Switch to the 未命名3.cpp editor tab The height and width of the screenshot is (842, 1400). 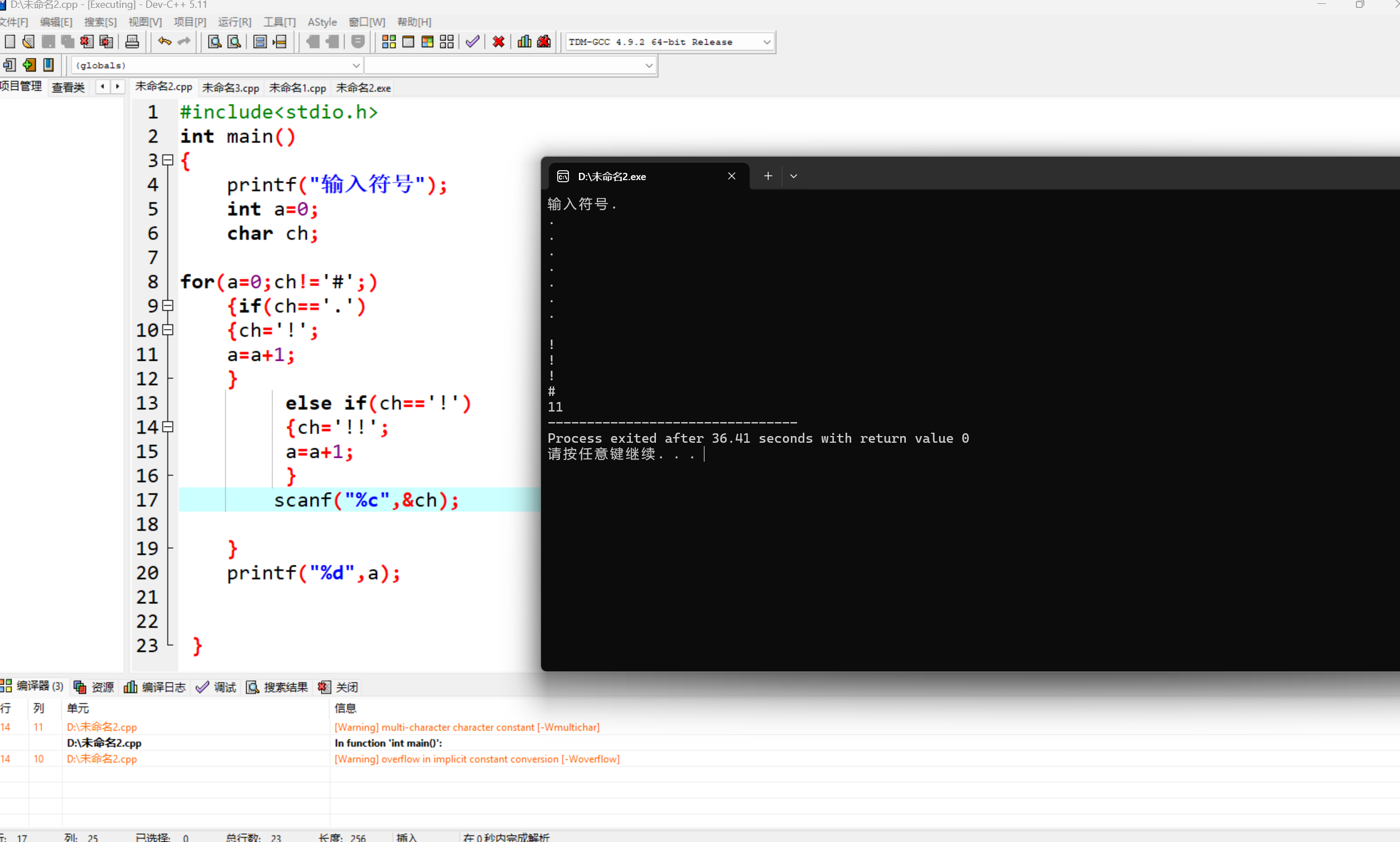(230, 88)
